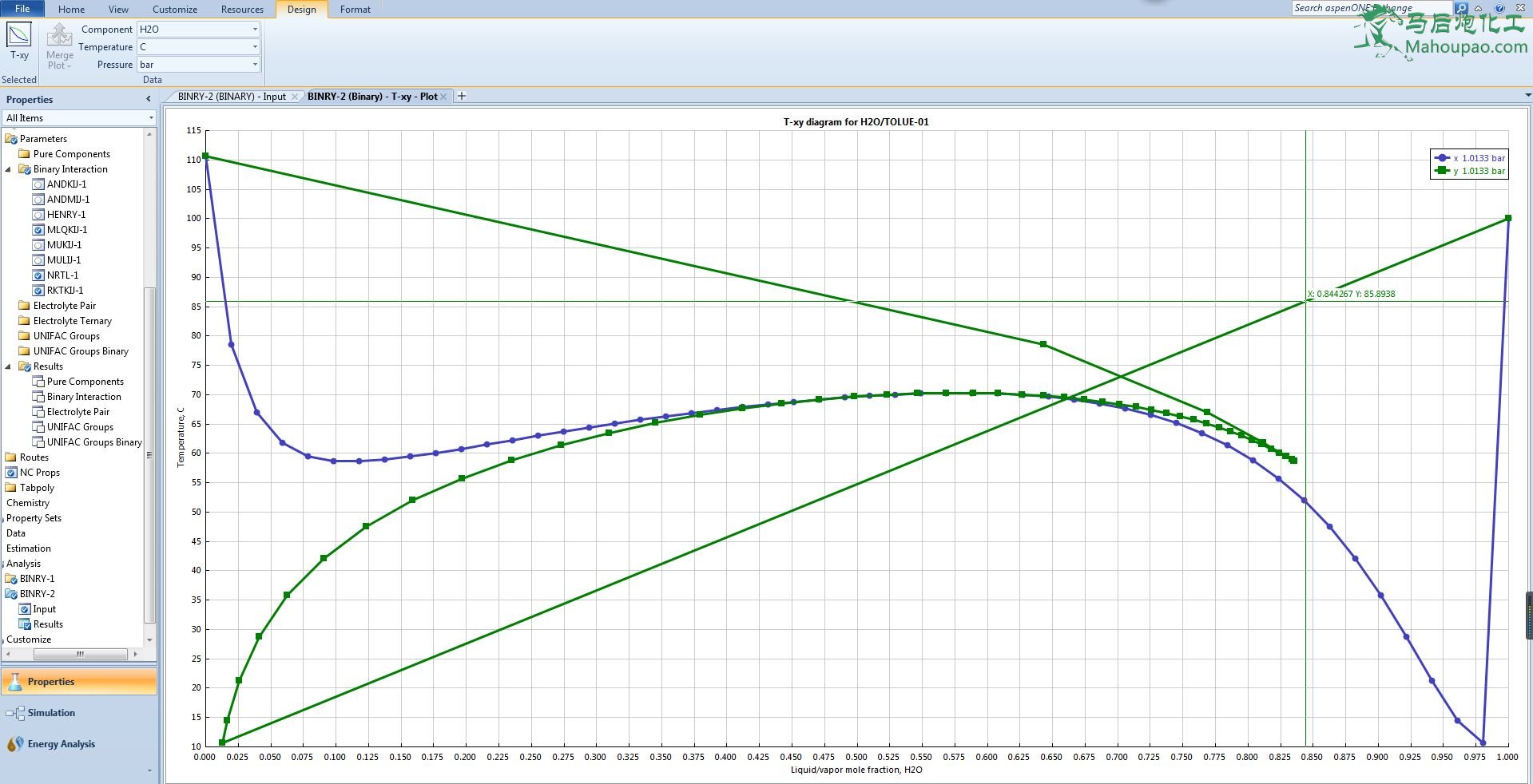1533x784 pixels.
Task: Click the Pure Components folder icon under Parameters
Action: tap(24, 154)
